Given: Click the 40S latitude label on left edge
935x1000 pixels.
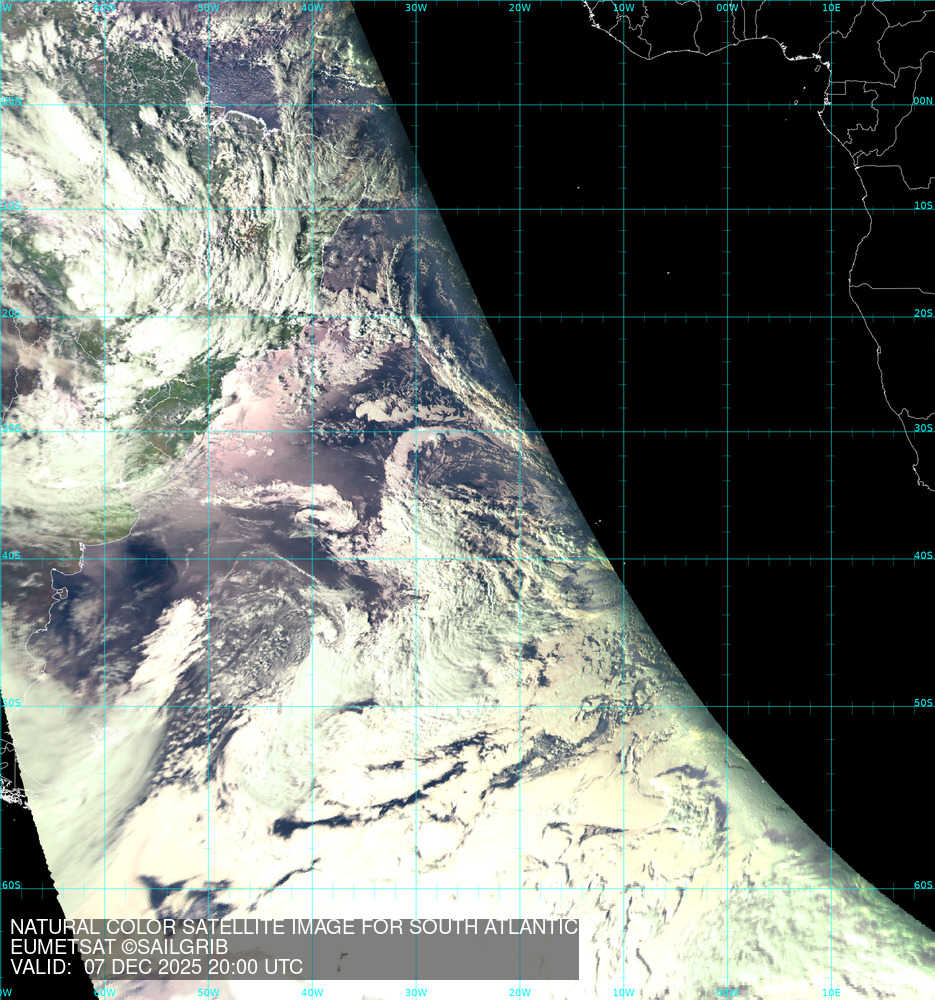Looking at the screenshot, I should pyautogui.click(x=11, y=556).
